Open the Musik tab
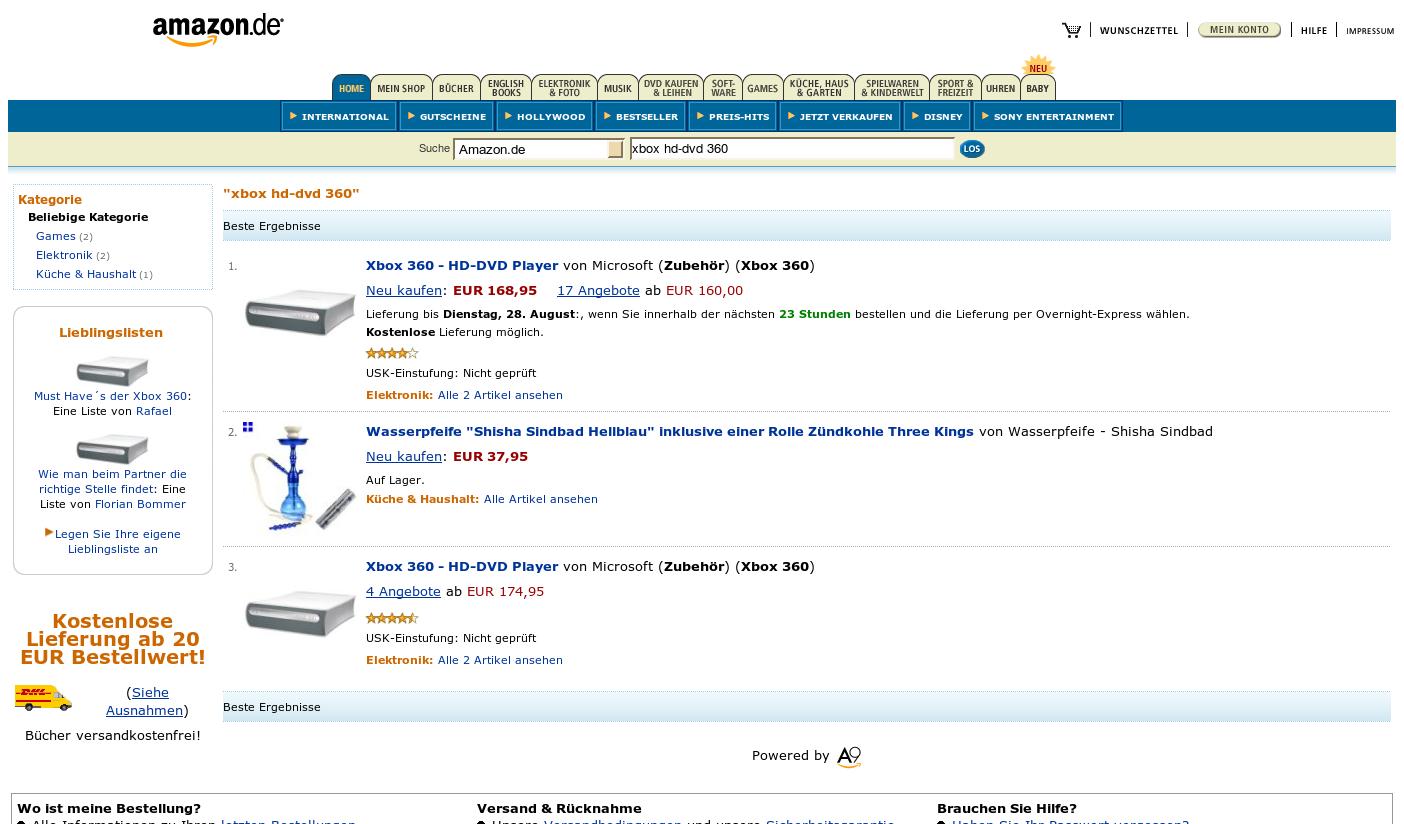This screenshot has height=824, width=1404. pyautogui.click(x=617, y=88)
